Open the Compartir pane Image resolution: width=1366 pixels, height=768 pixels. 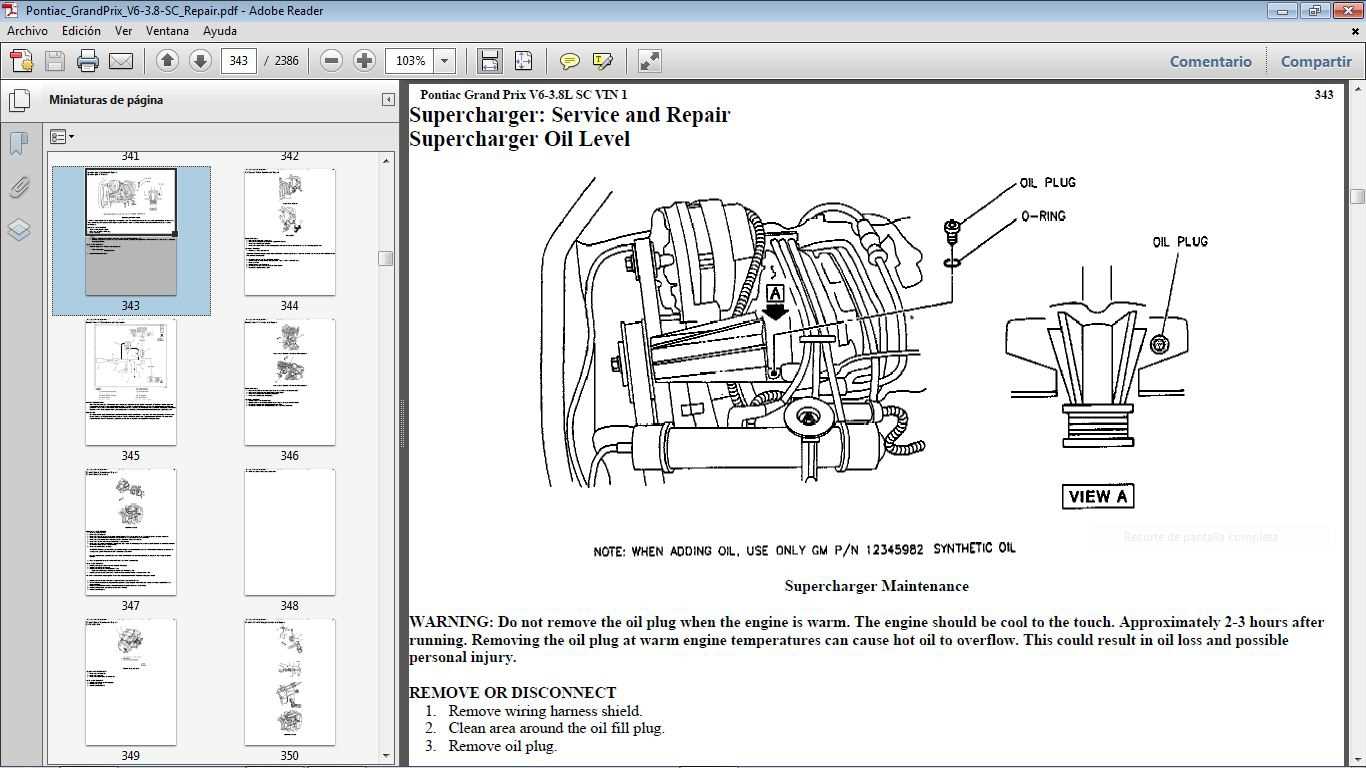[1316, 61]
